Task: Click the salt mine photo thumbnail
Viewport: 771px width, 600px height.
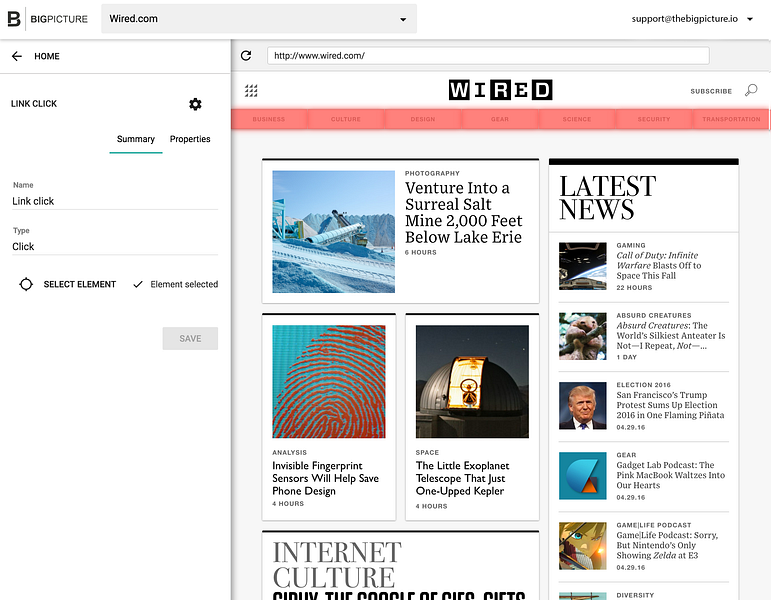Action: (333, 232)
